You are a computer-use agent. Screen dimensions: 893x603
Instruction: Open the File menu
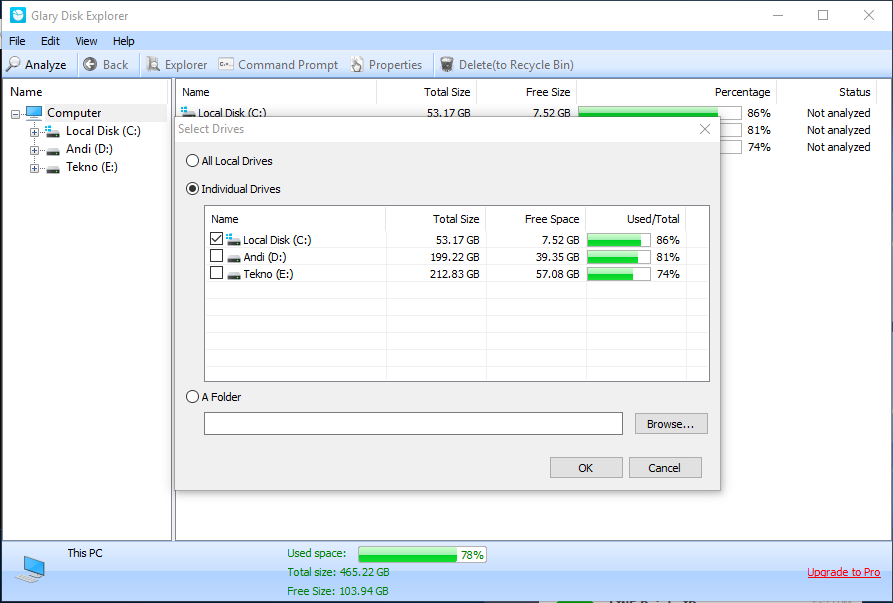[17, 41]
